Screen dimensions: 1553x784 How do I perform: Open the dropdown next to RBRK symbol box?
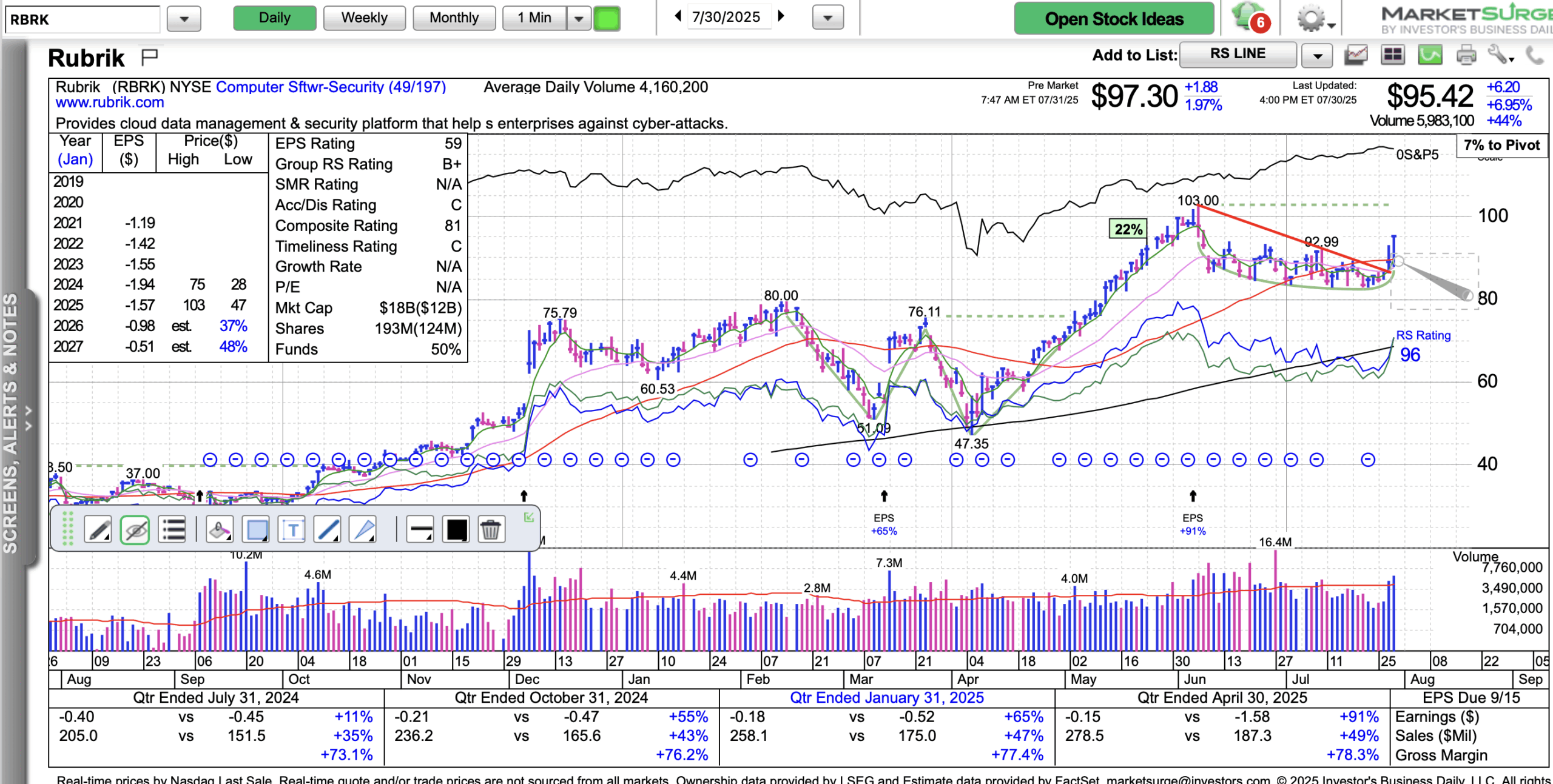click(x=184, y=19)
